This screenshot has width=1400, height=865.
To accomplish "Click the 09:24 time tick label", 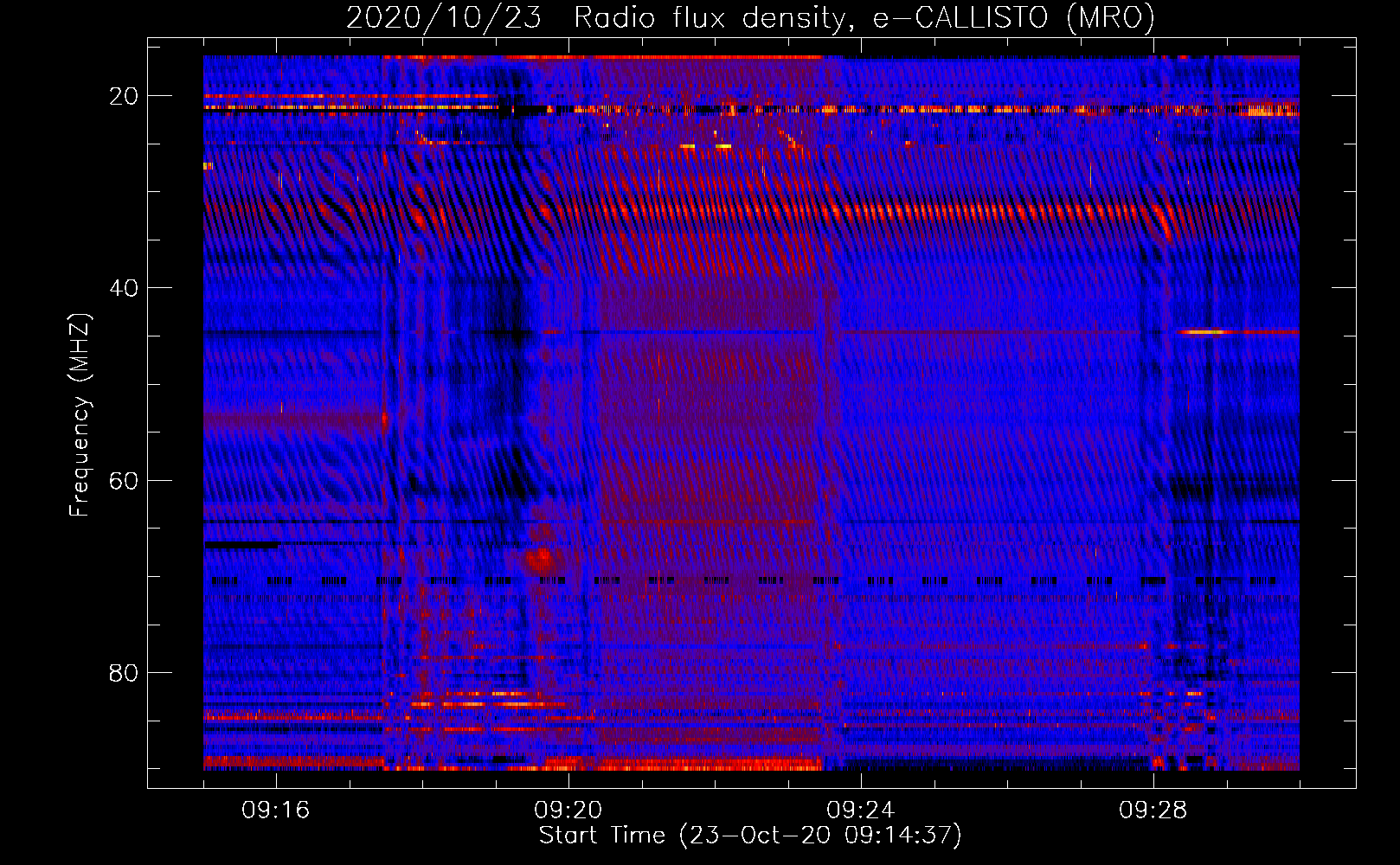I will [x=861, y=811].
